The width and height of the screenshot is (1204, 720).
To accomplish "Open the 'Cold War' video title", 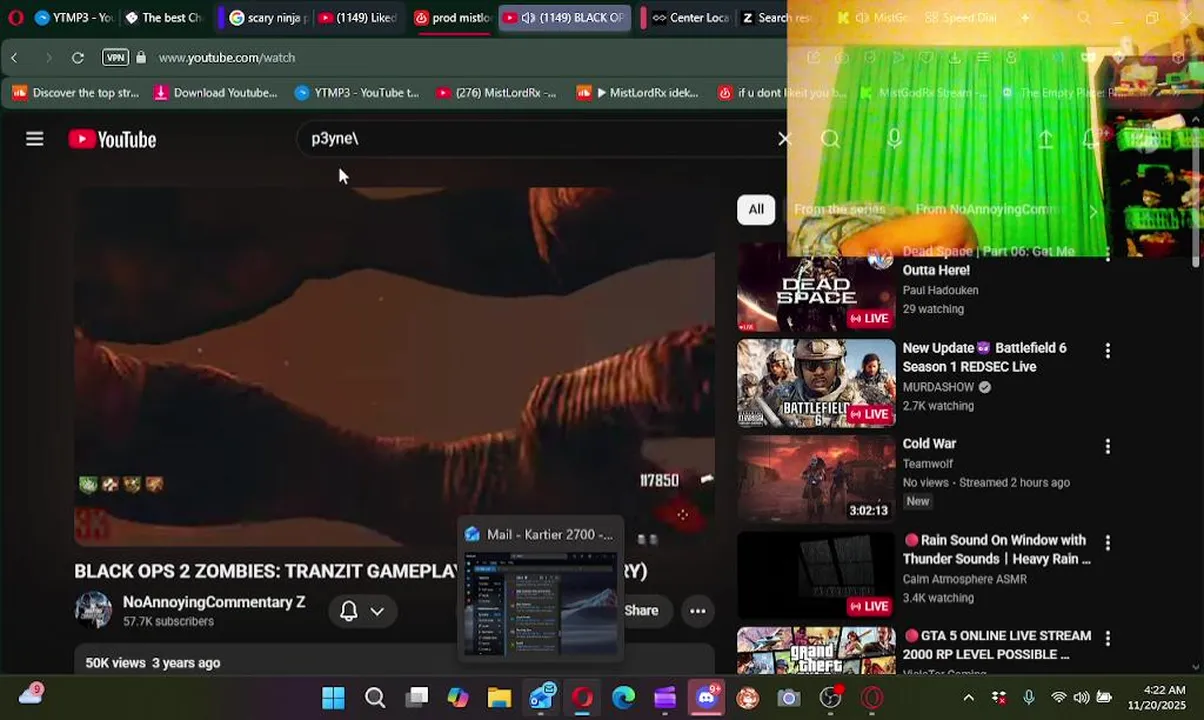I will [929, 444].
